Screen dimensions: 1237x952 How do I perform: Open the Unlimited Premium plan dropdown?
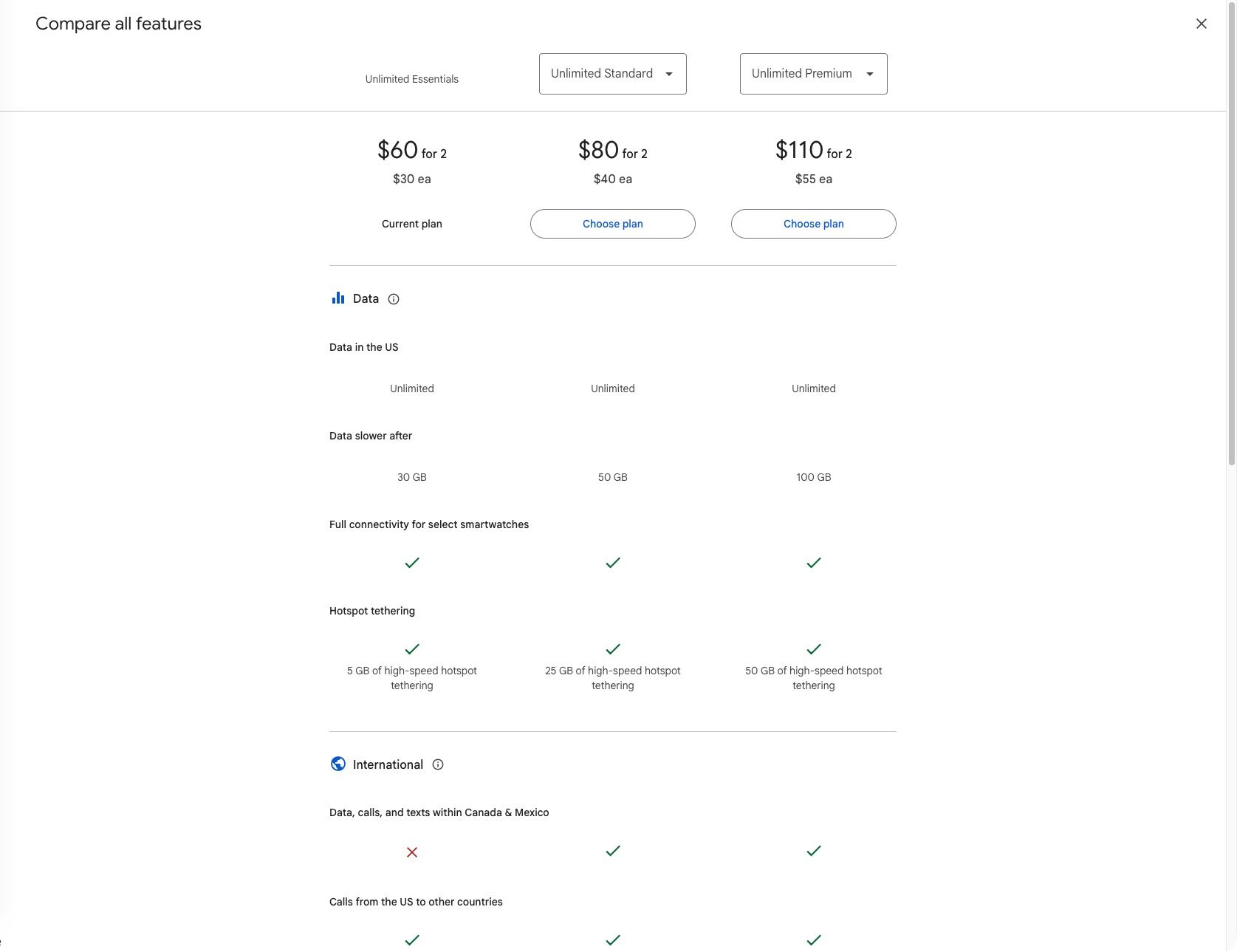coord(814,74)
